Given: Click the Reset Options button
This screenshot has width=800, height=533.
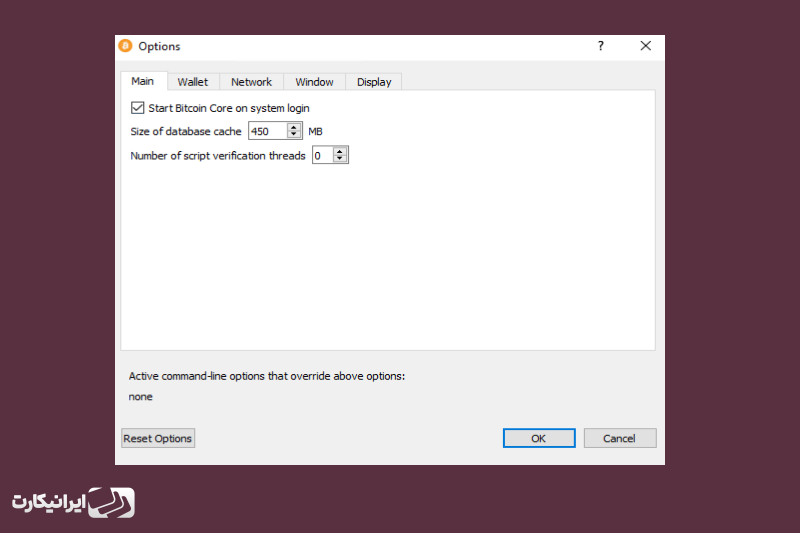Looking at the screenshot, I should 158,438.
